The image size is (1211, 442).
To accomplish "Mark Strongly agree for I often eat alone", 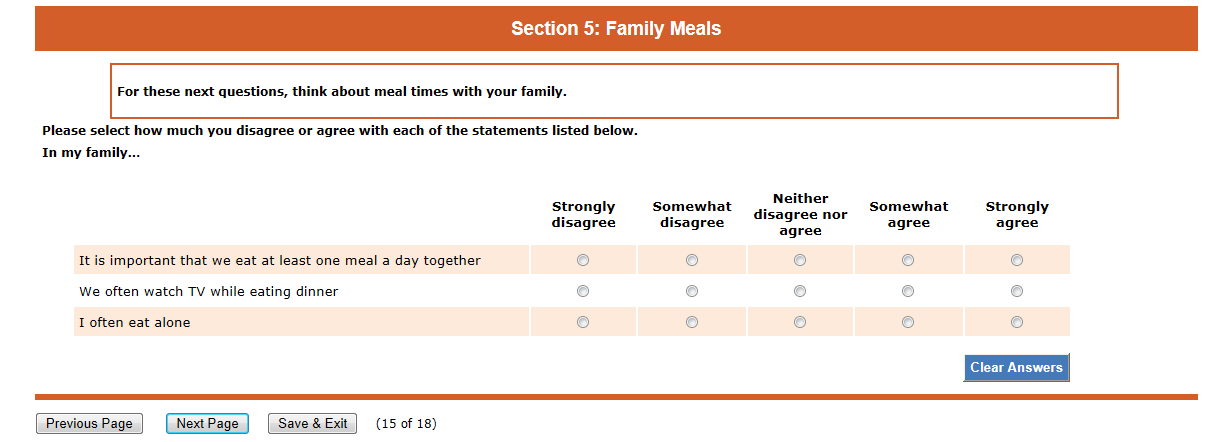I will tap(1017, 322).
